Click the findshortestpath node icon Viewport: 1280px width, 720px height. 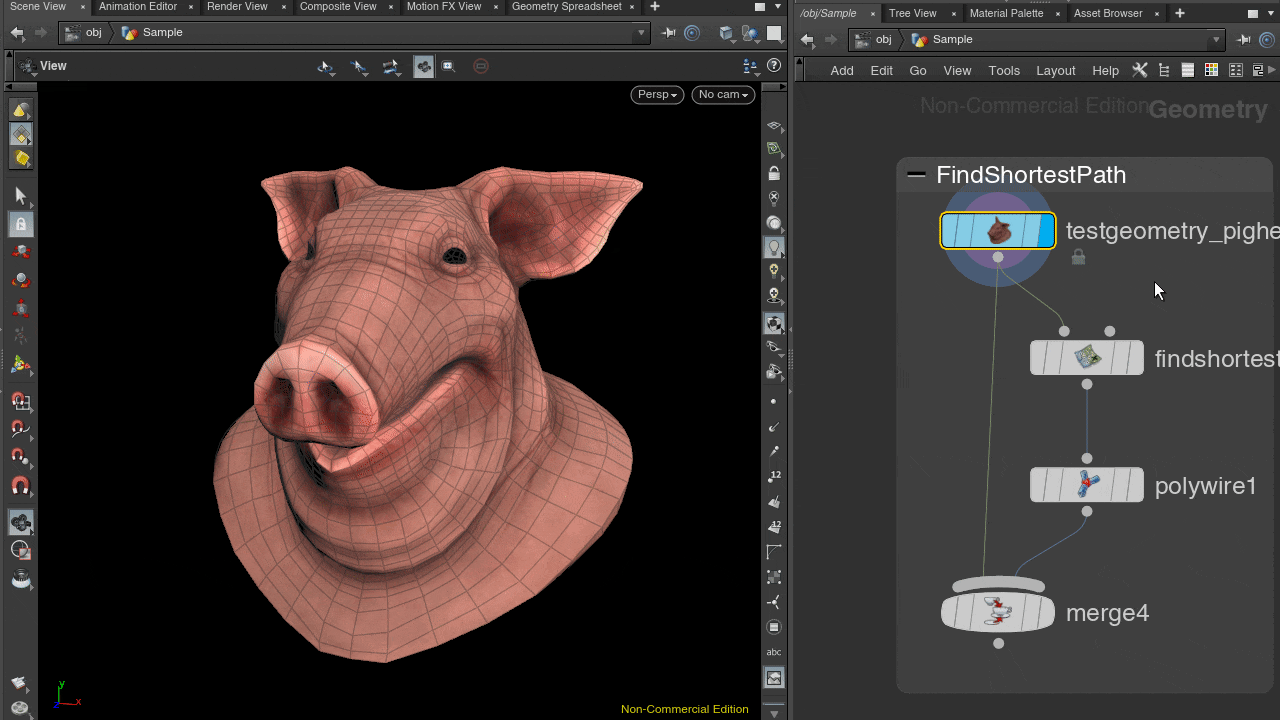pos(1087,357)
